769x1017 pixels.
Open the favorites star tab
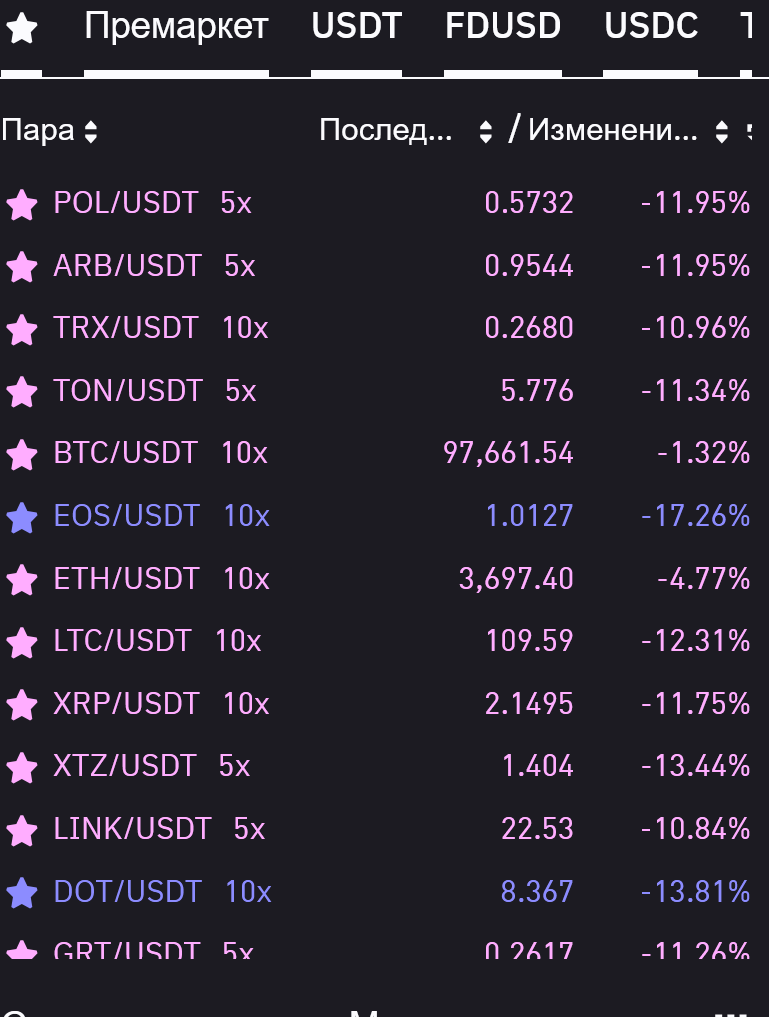pyautogui.click(x=21, y=29)
